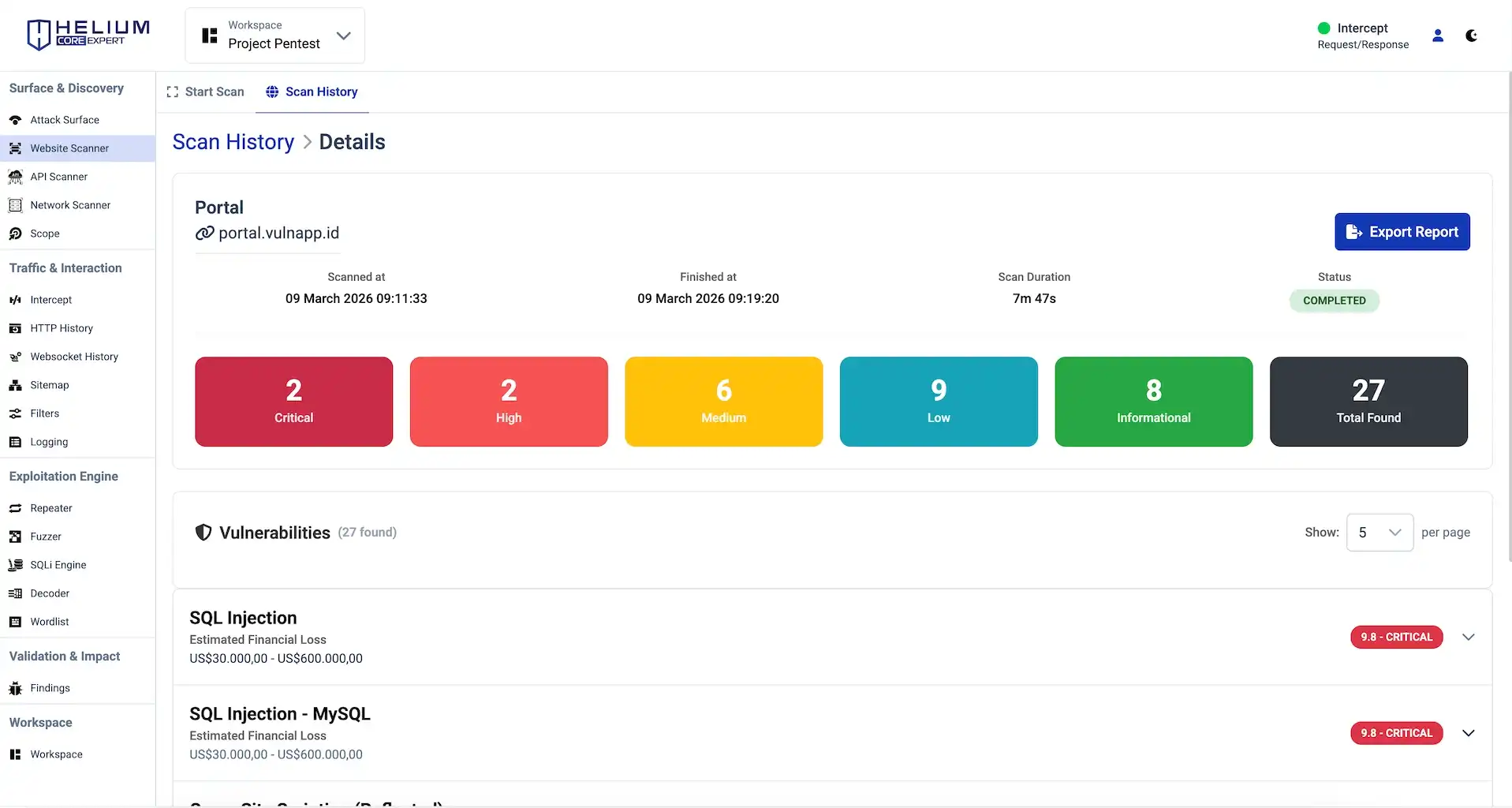
Task: Select the Intercept icon in sidebar
Action: coord(15,300)
